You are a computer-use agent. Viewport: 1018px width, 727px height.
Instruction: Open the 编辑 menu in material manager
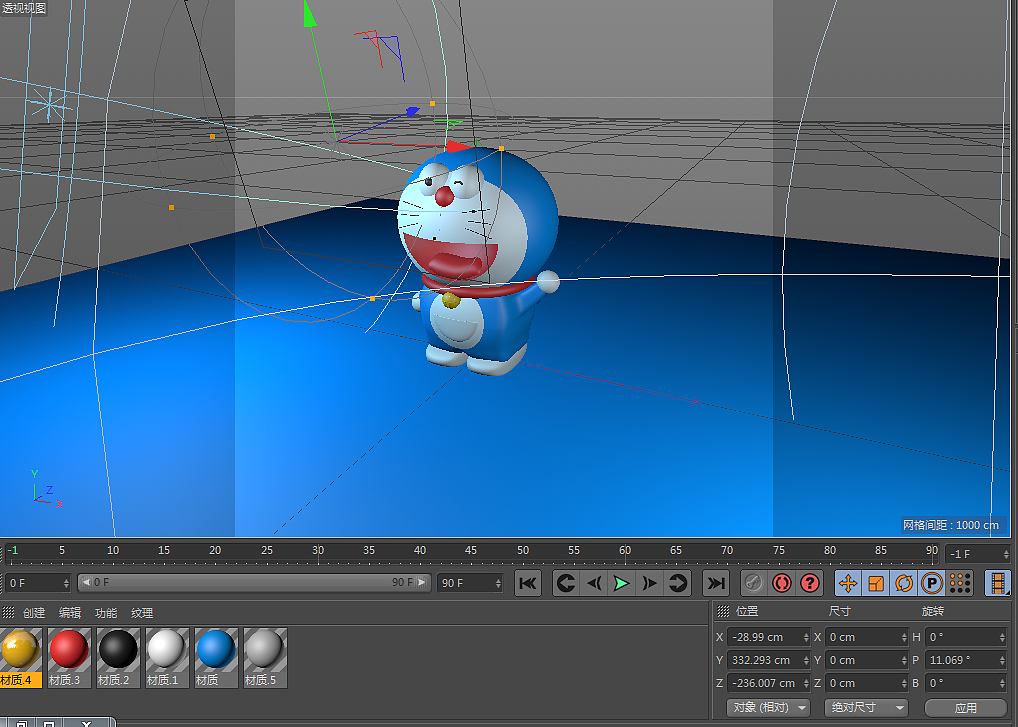coord(70,613)
